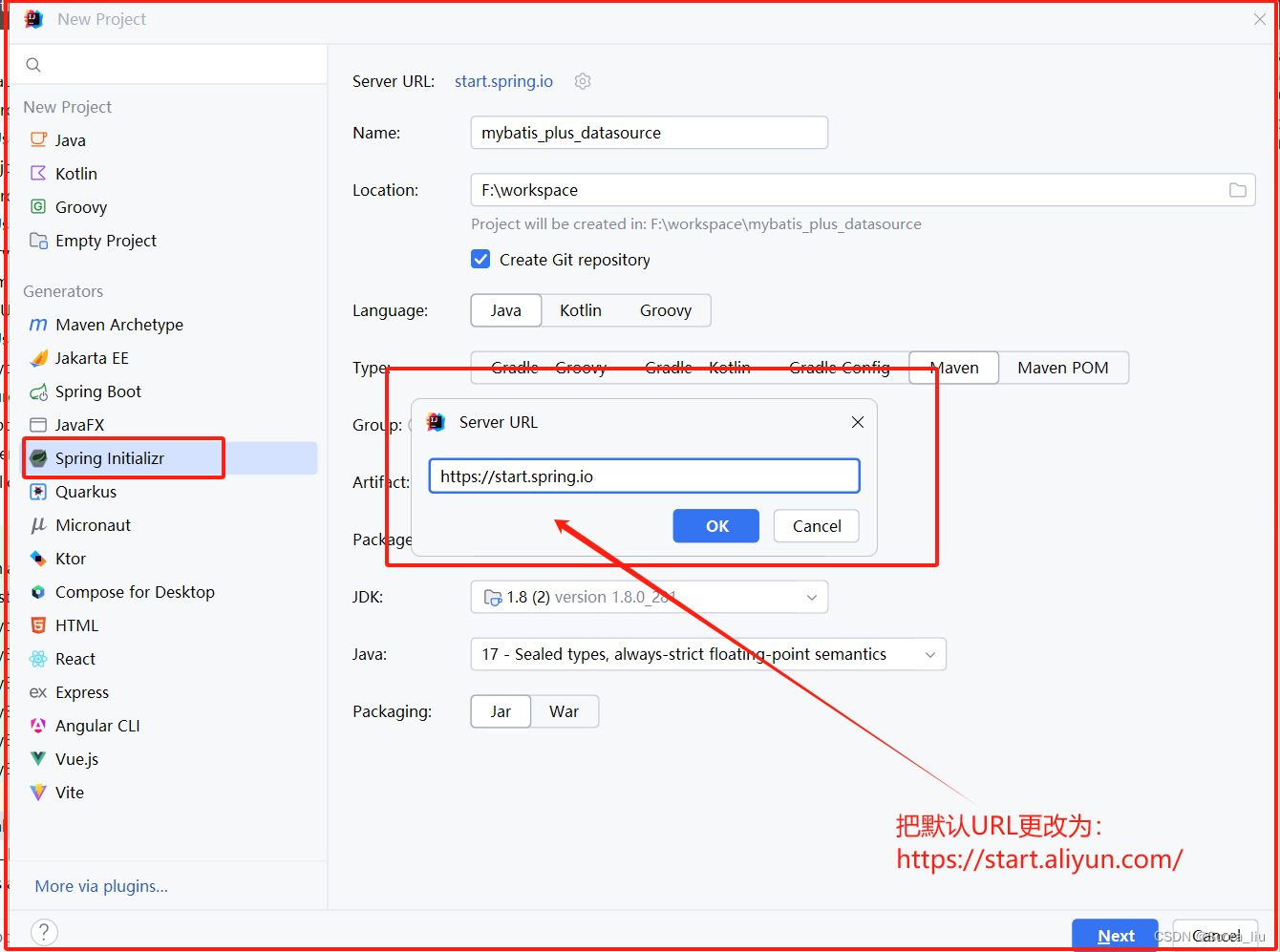Select Jar packaging
This screenshot has width=1280, height=952.
tap(501, 711)
